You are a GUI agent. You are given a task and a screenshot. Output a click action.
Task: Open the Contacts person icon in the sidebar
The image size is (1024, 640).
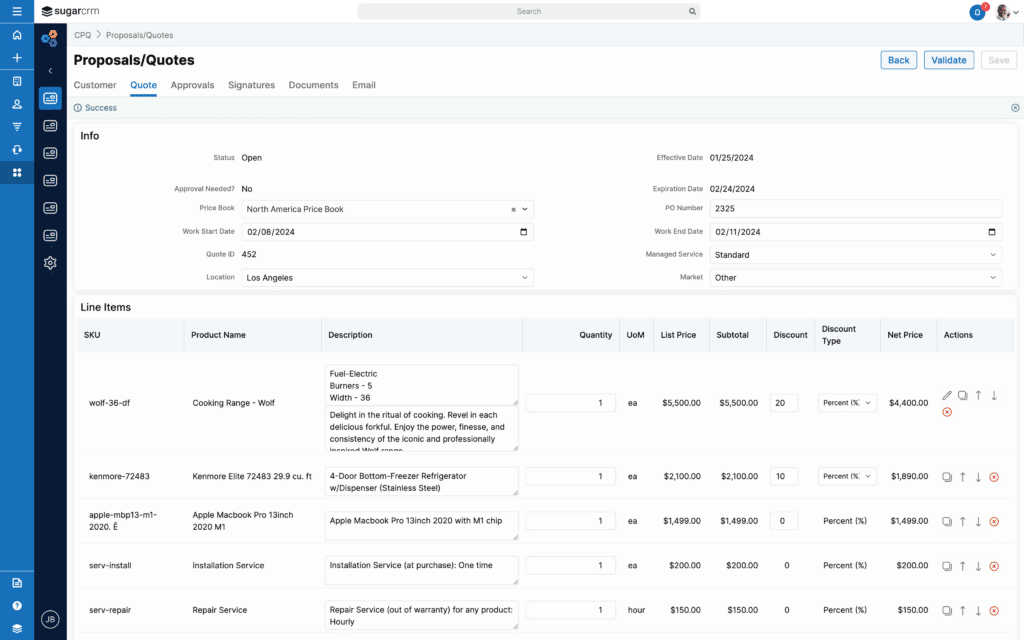click(x=17, y=104)
